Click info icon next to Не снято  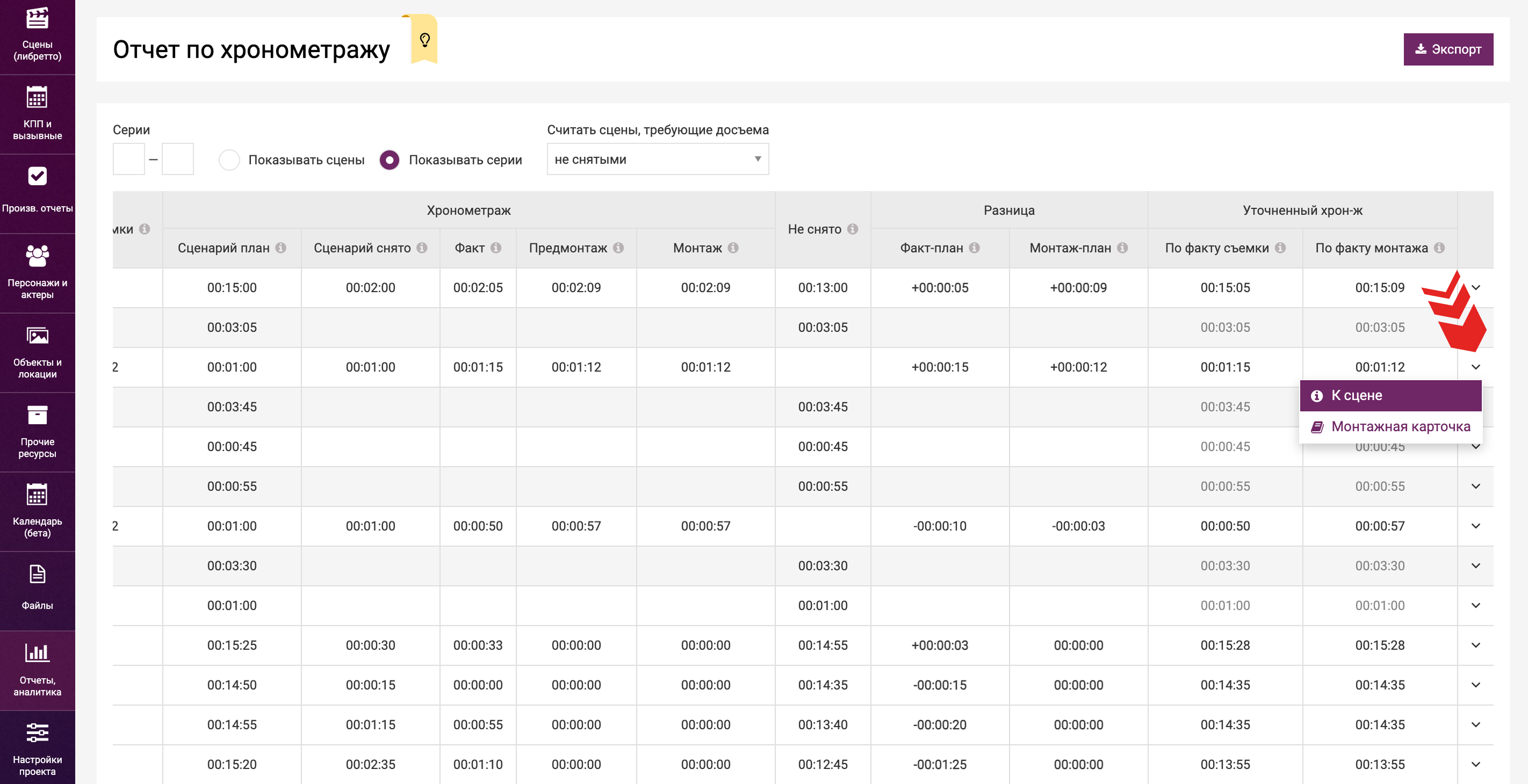(853, 229)
